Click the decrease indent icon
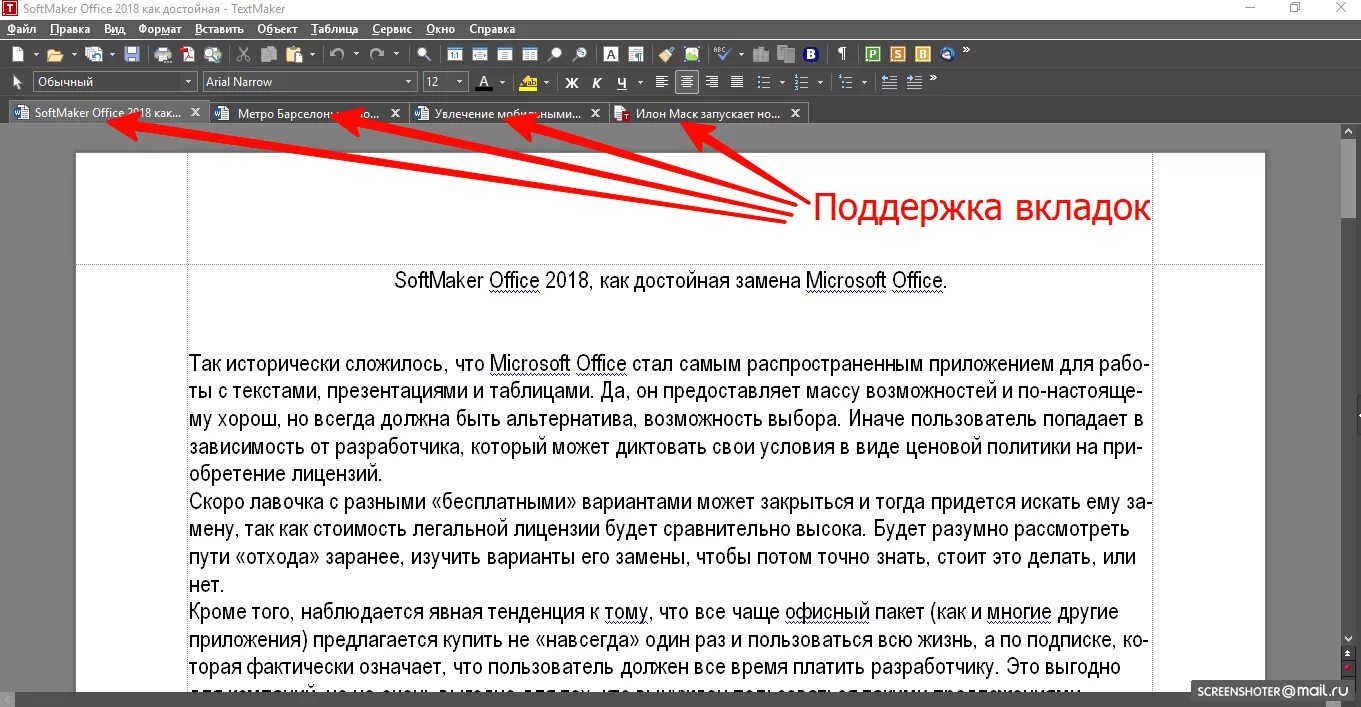 click(889, 82)
